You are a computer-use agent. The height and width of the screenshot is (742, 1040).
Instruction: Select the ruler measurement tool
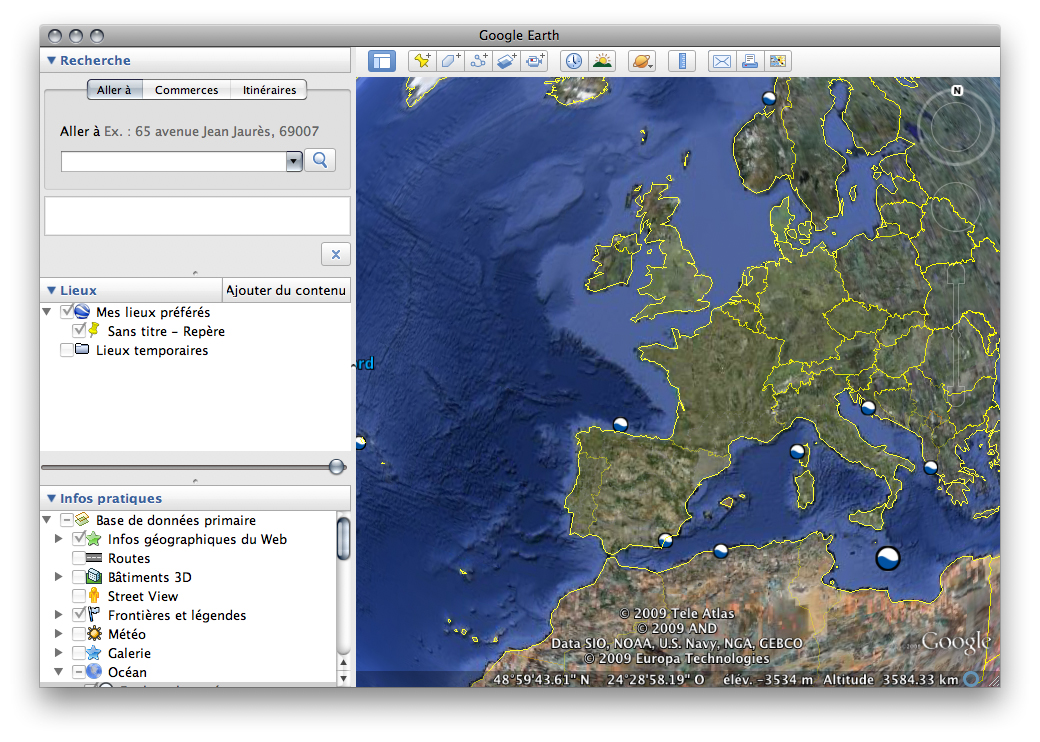[681, 61]
